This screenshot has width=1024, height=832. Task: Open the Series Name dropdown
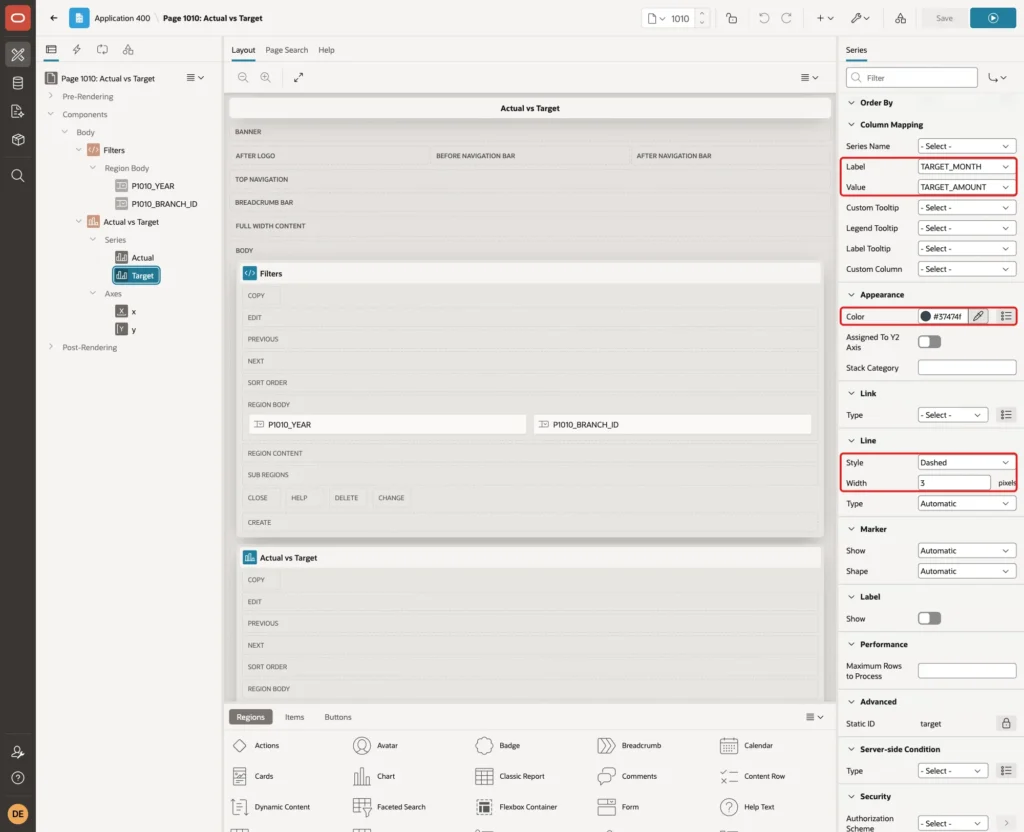966,146
